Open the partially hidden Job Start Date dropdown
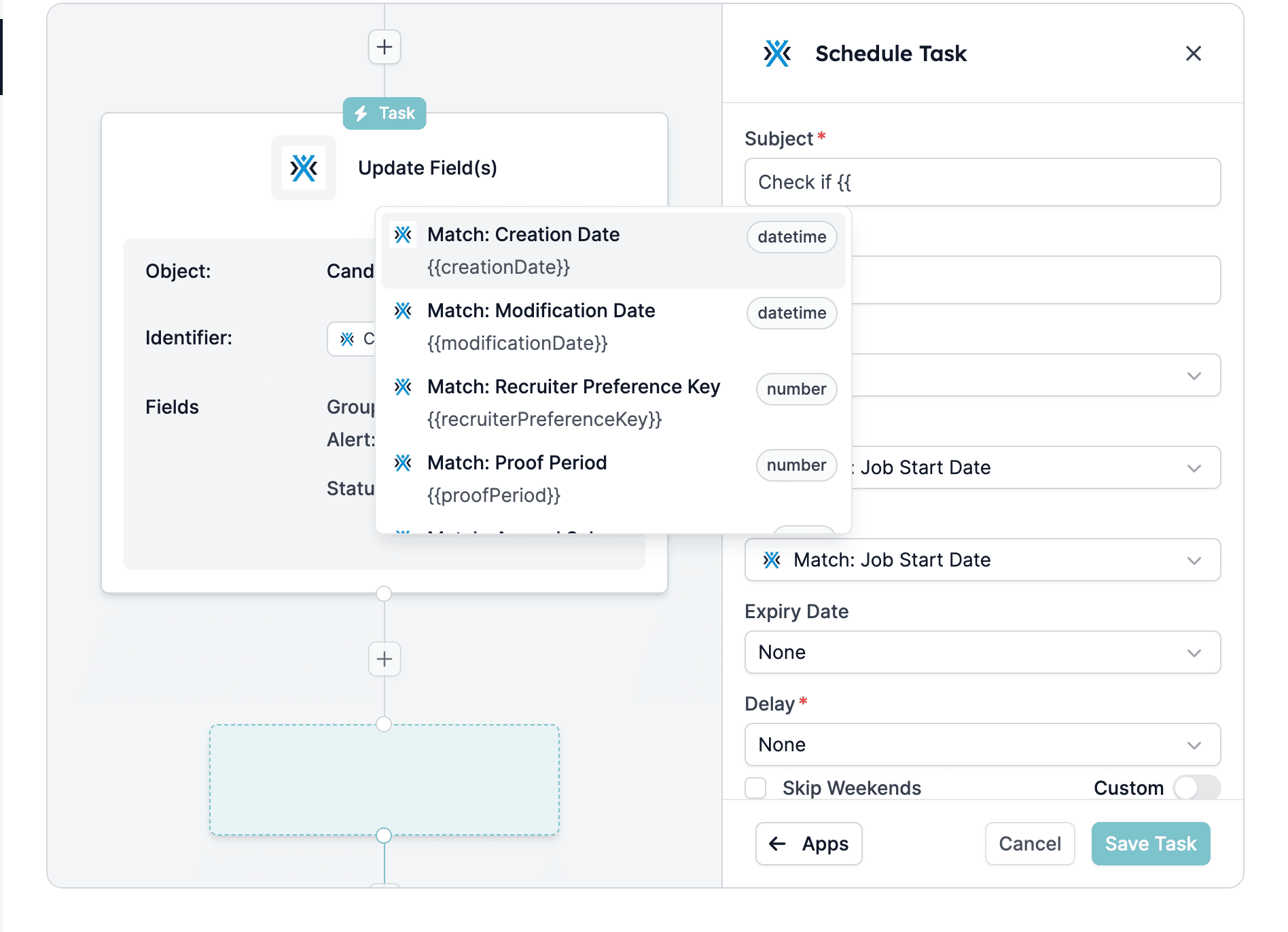 [1036, 467]
